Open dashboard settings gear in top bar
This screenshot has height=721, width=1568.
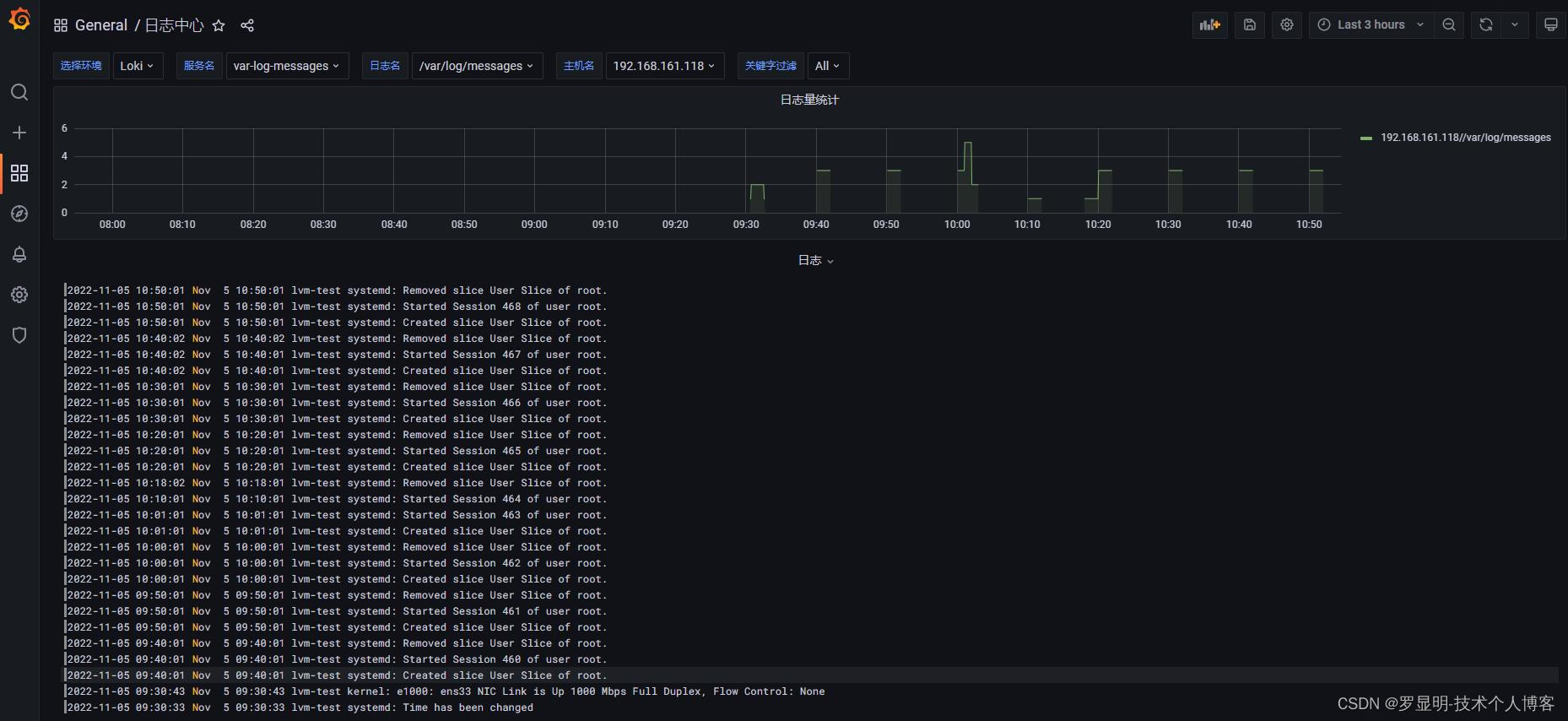[1287, 25]
